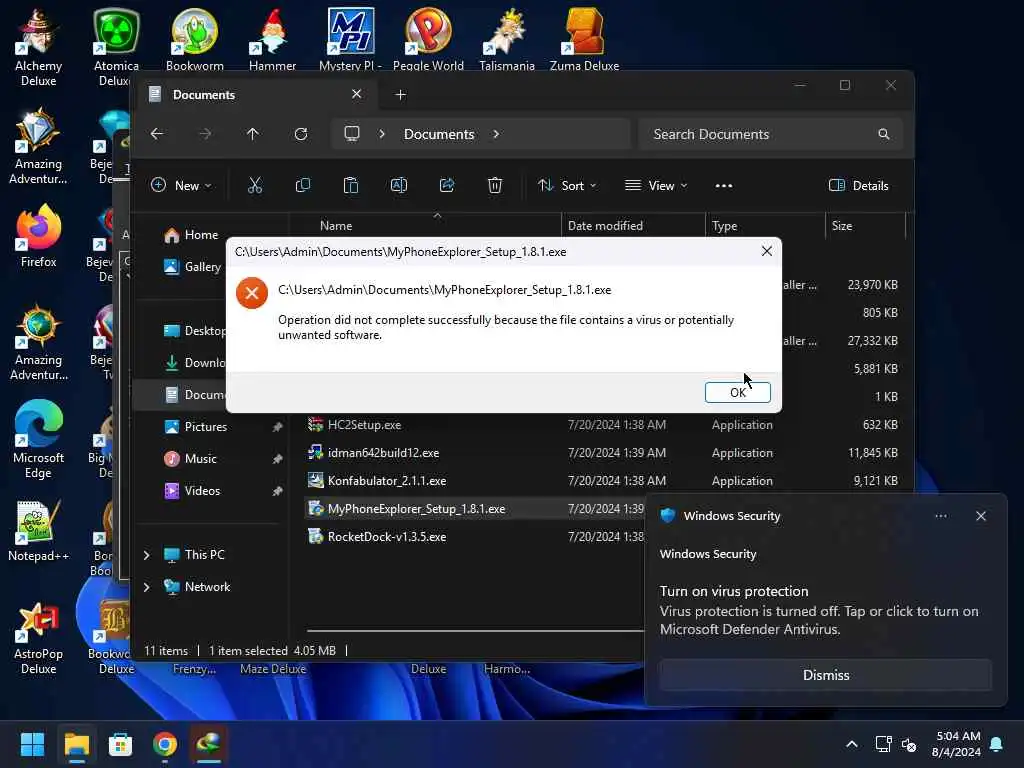Image resolution: width=1024 pixels, height=768 pixels.
Task: Open the Windows Start menu
Action: pos(32,744)
